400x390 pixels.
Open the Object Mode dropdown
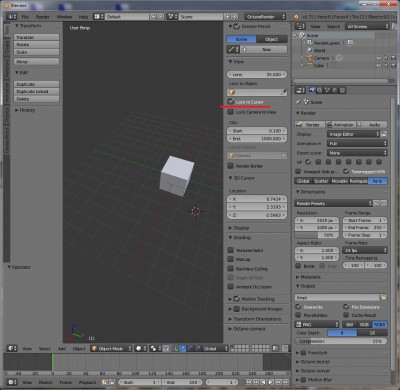click(111, 349)
